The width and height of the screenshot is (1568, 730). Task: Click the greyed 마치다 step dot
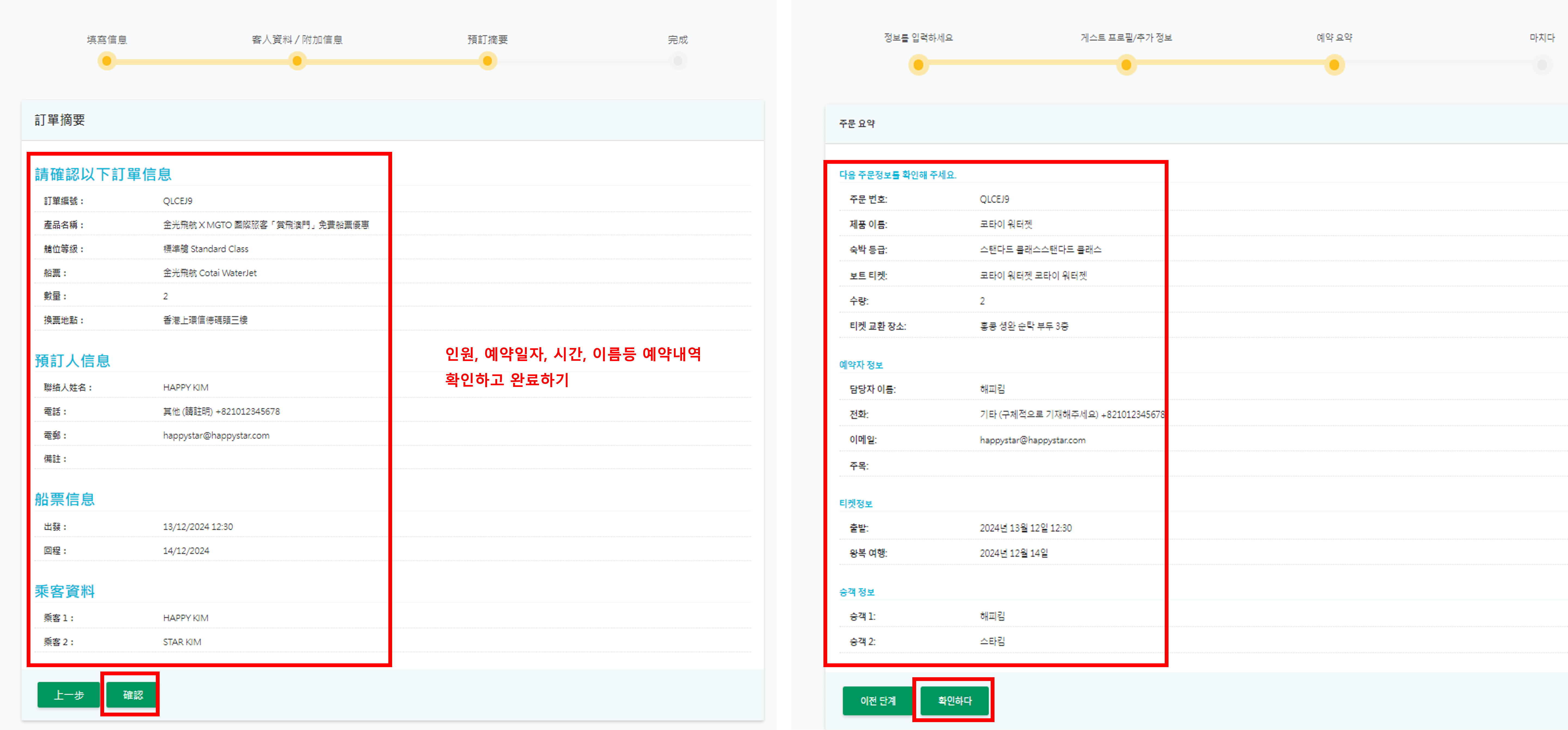(x=1541, y=64)
